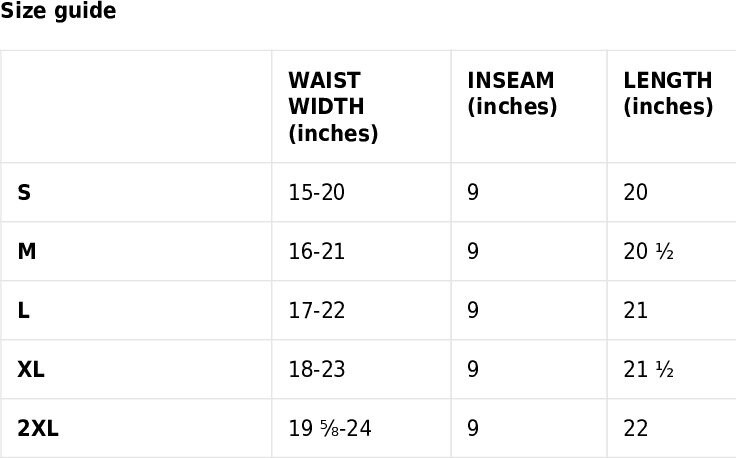
Task: Click the empty top-left header cell
Action: 136,107
